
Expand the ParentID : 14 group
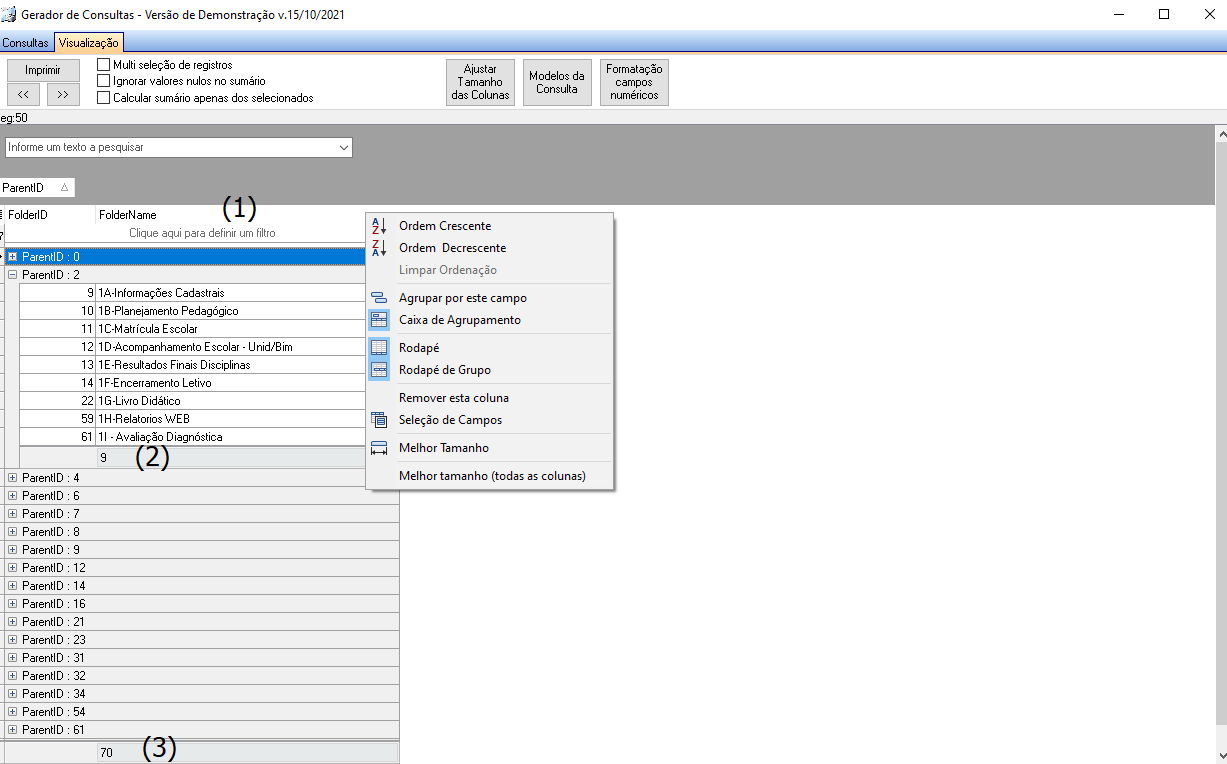point(13,586)
